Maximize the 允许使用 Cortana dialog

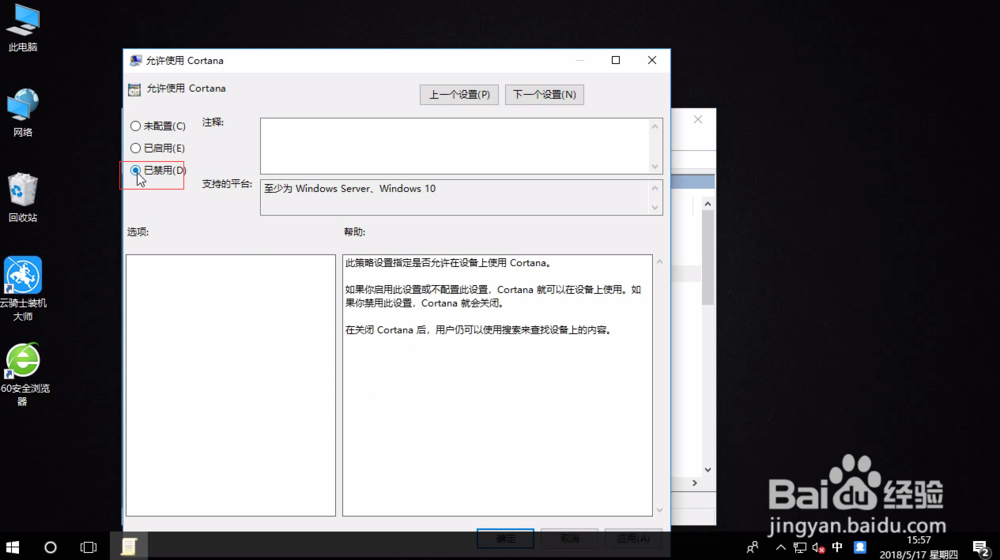click(616, 60)
